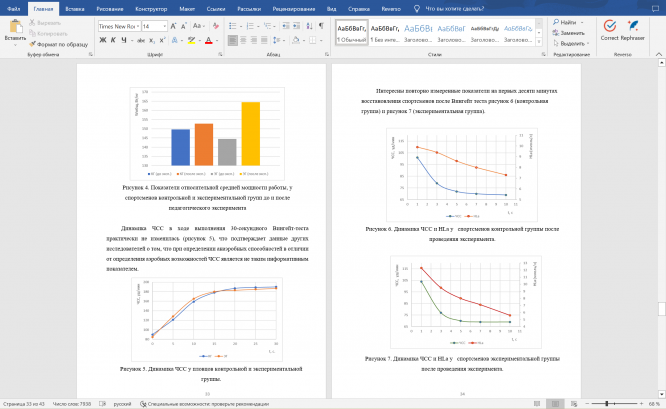Click the Paste (Вставить) icon
666x409 pixels.
coord(14,29)
